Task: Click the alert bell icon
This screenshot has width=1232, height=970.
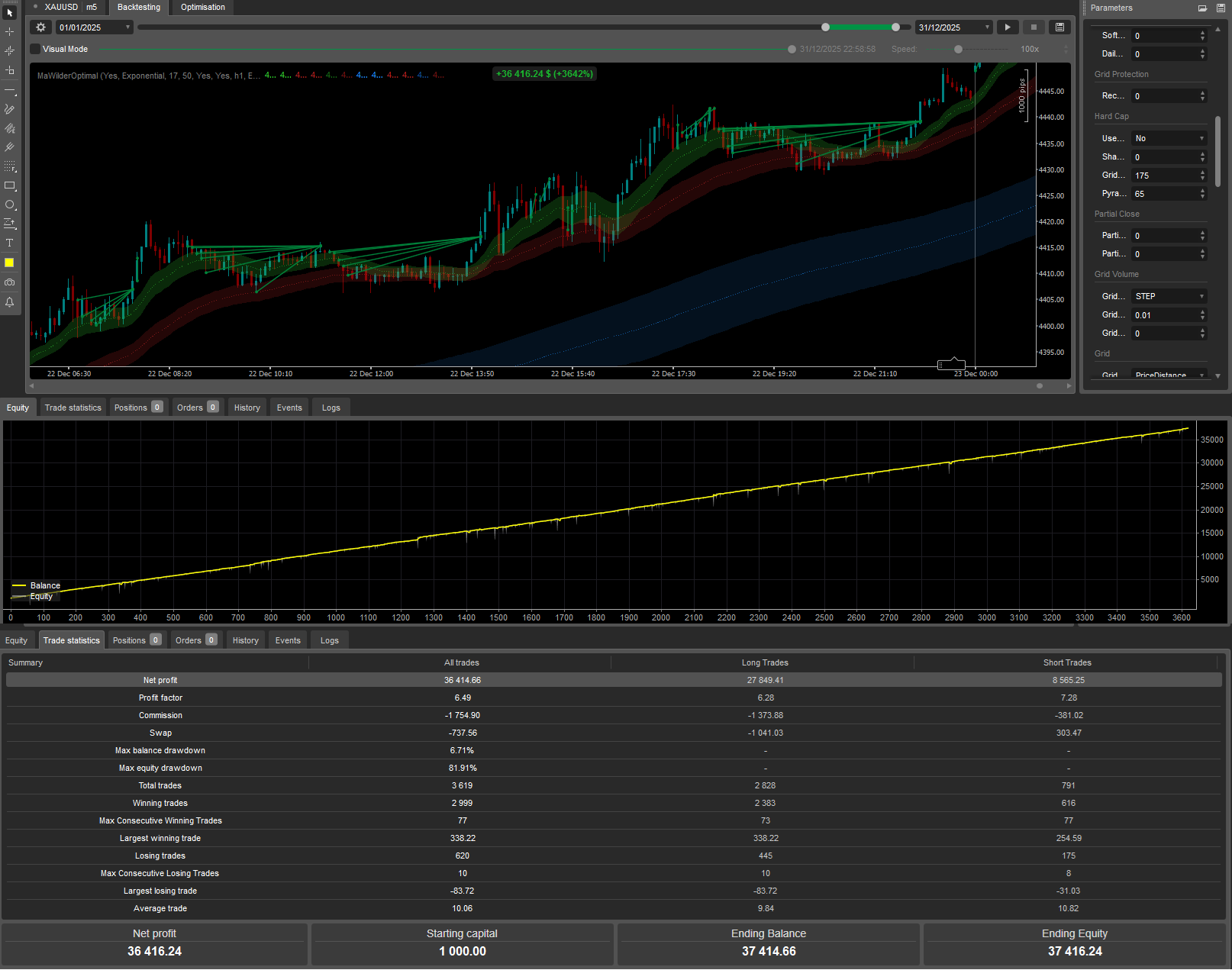Action: click(10, 302)
